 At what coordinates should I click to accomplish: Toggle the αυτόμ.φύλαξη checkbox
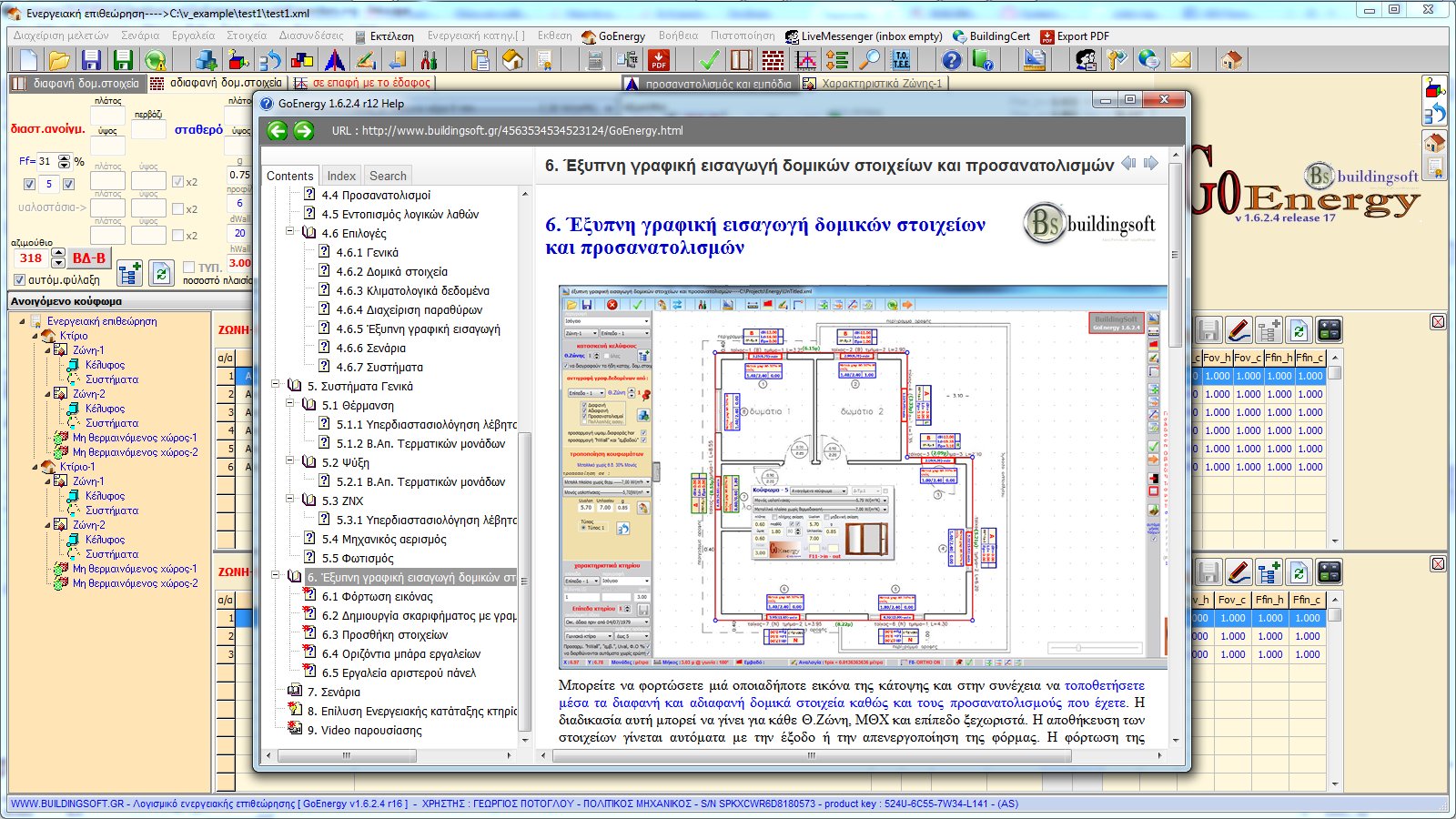pos(19,280)
